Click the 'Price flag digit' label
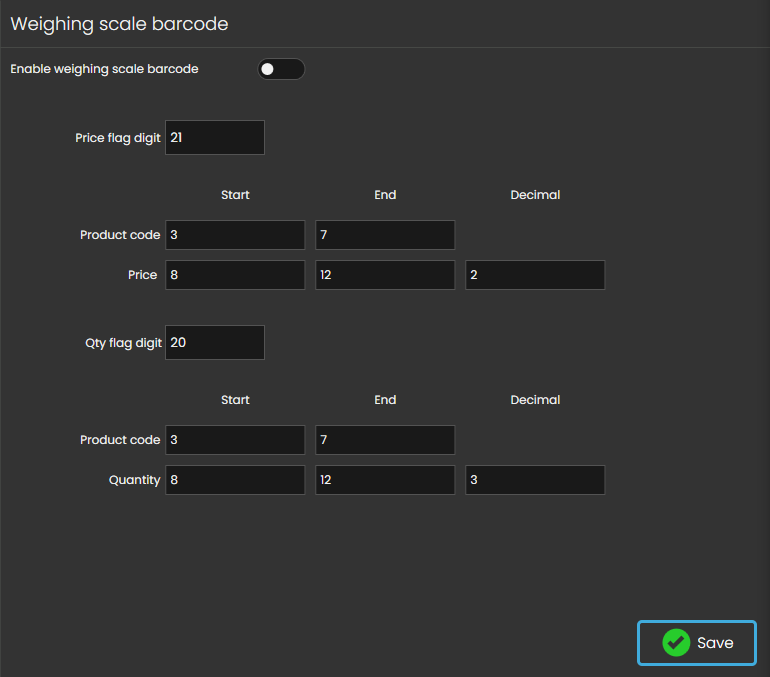Screen dimensions: 770x677 (117, 138)
